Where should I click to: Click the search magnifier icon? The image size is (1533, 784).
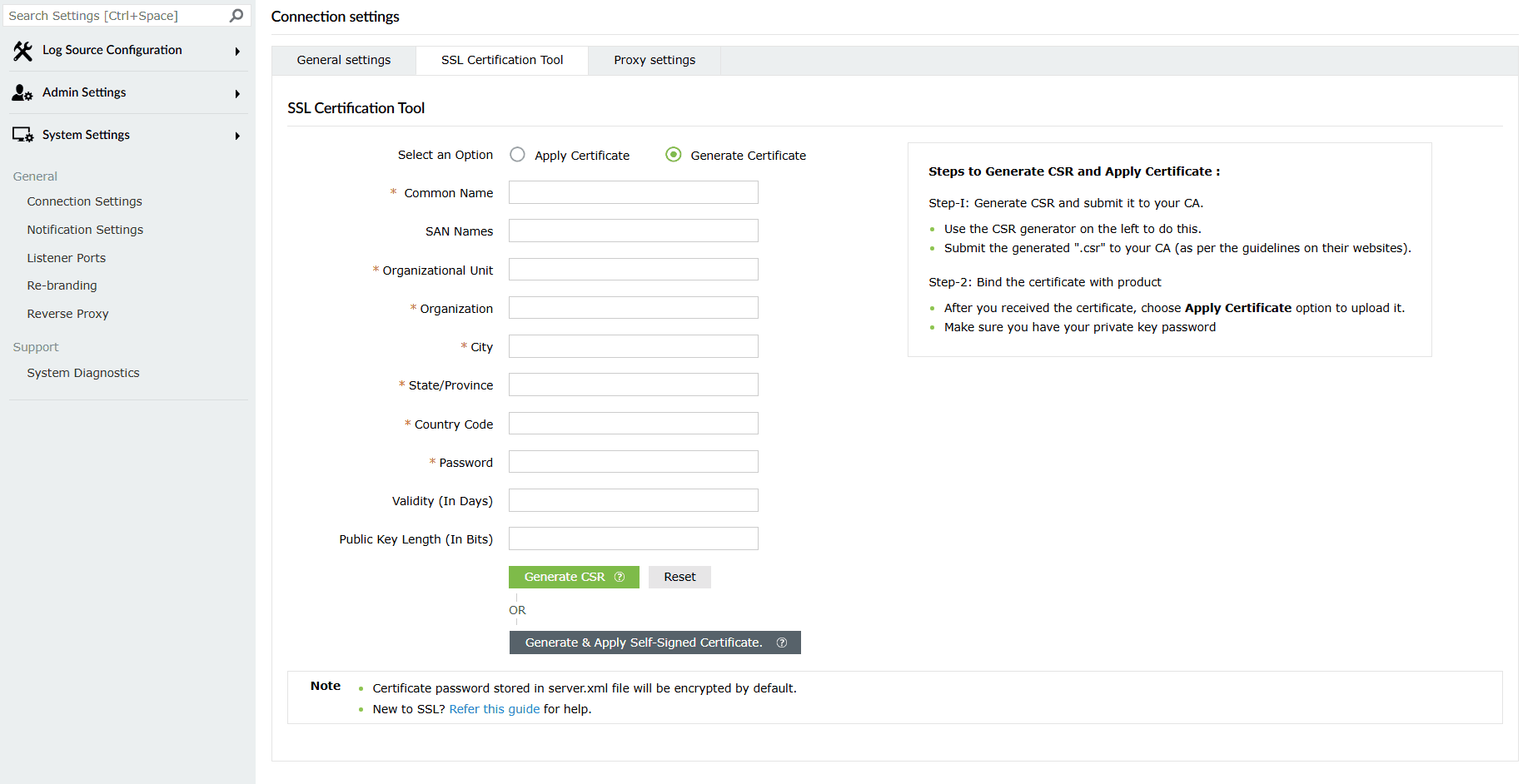[236, 16]
